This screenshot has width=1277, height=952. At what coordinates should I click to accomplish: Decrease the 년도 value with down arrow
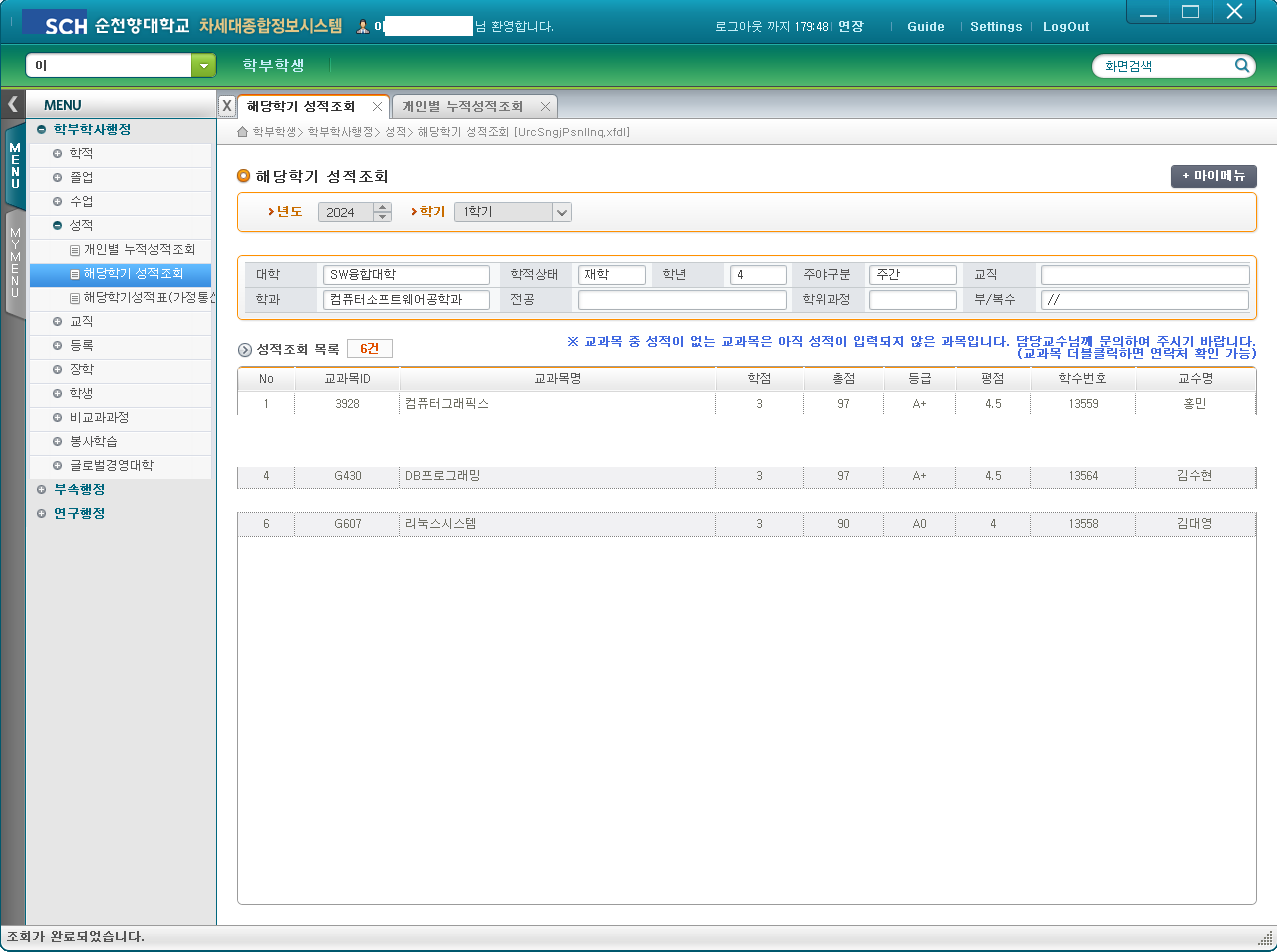382,217
